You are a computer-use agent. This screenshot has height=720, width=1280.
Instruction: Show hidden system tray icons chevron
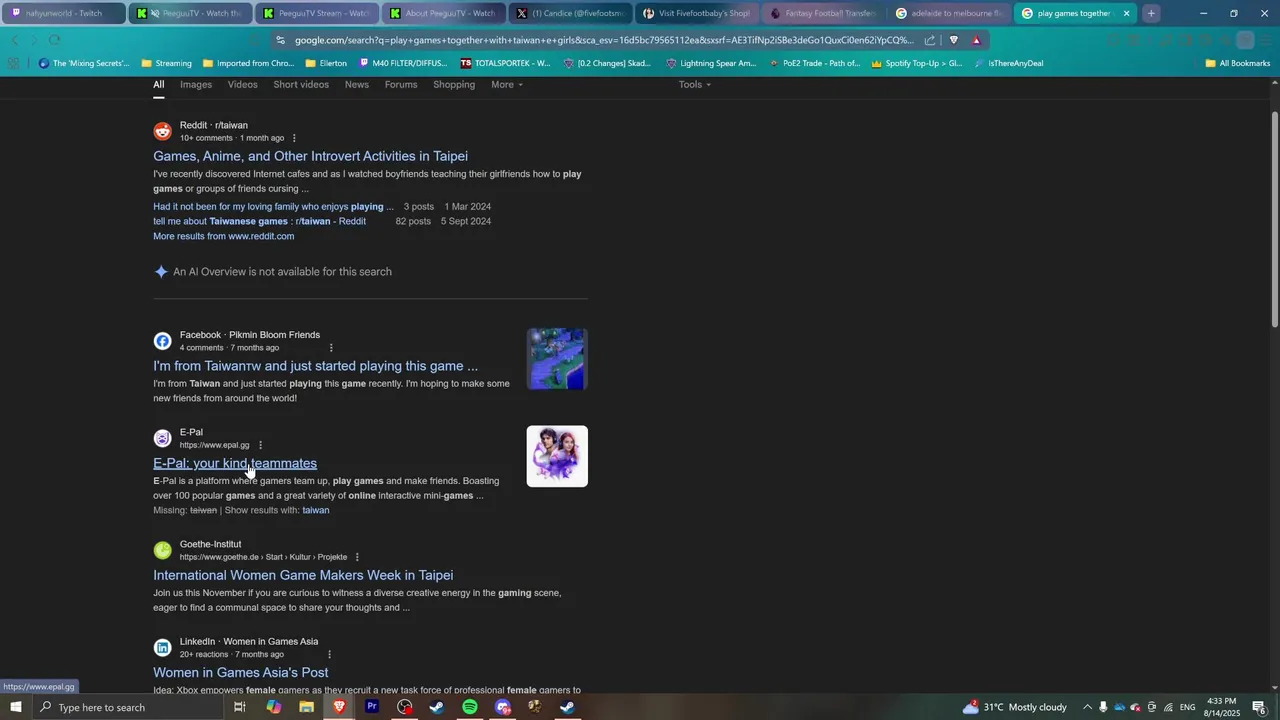1087,707
